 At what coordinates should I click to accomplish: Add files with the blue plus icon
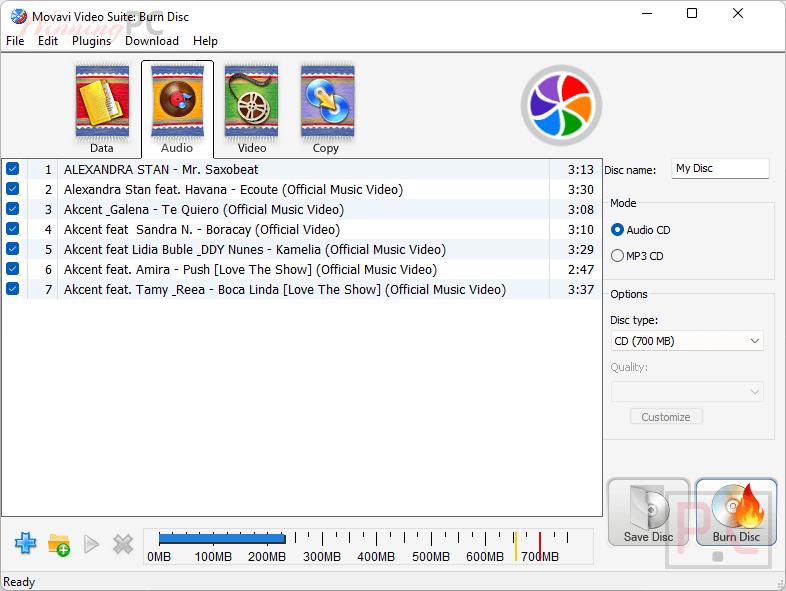pos(26,543)
